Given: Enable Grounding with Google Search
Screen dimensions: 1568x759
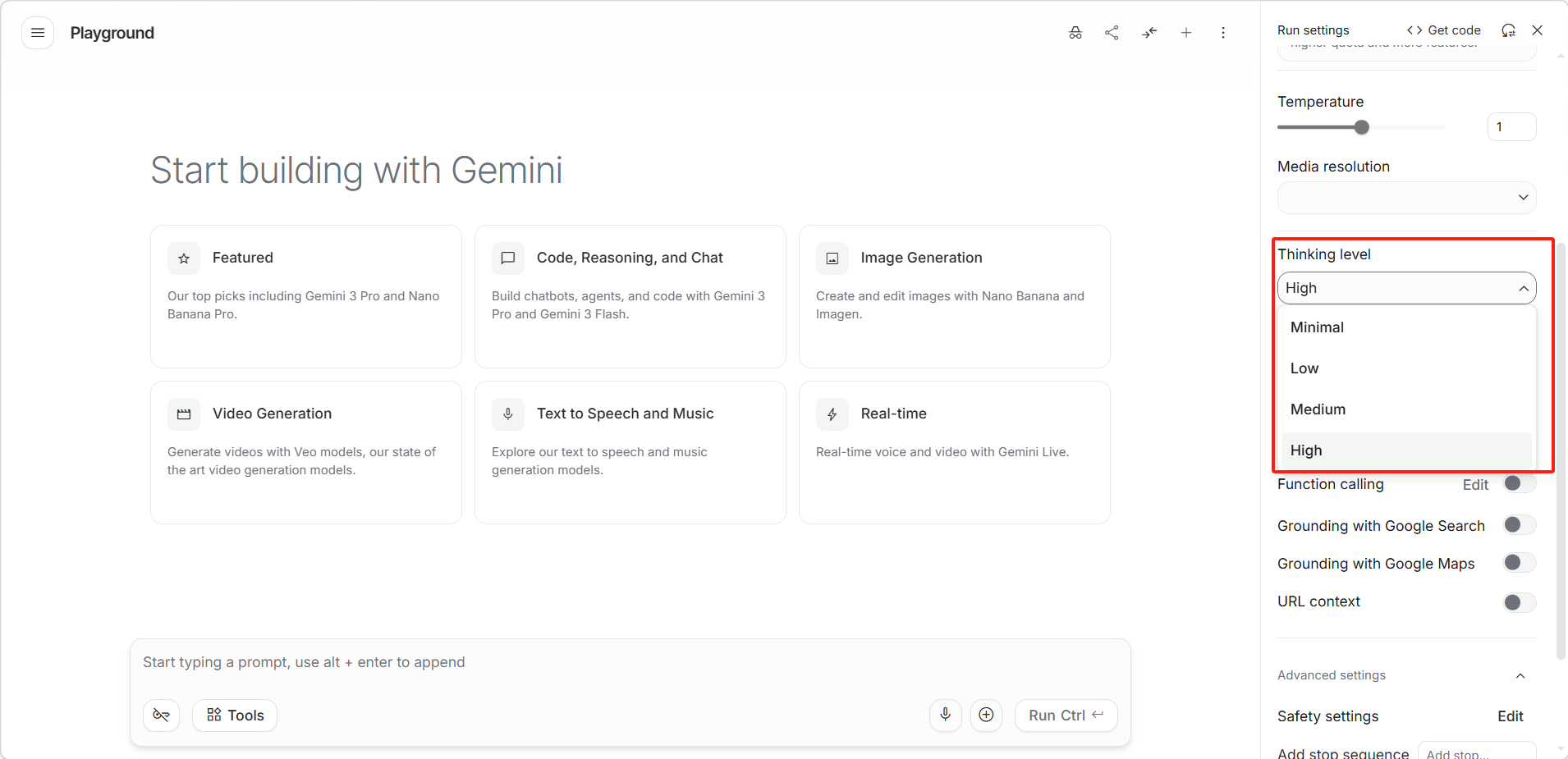Looking at the screenshot, I should pos(1520,524).
